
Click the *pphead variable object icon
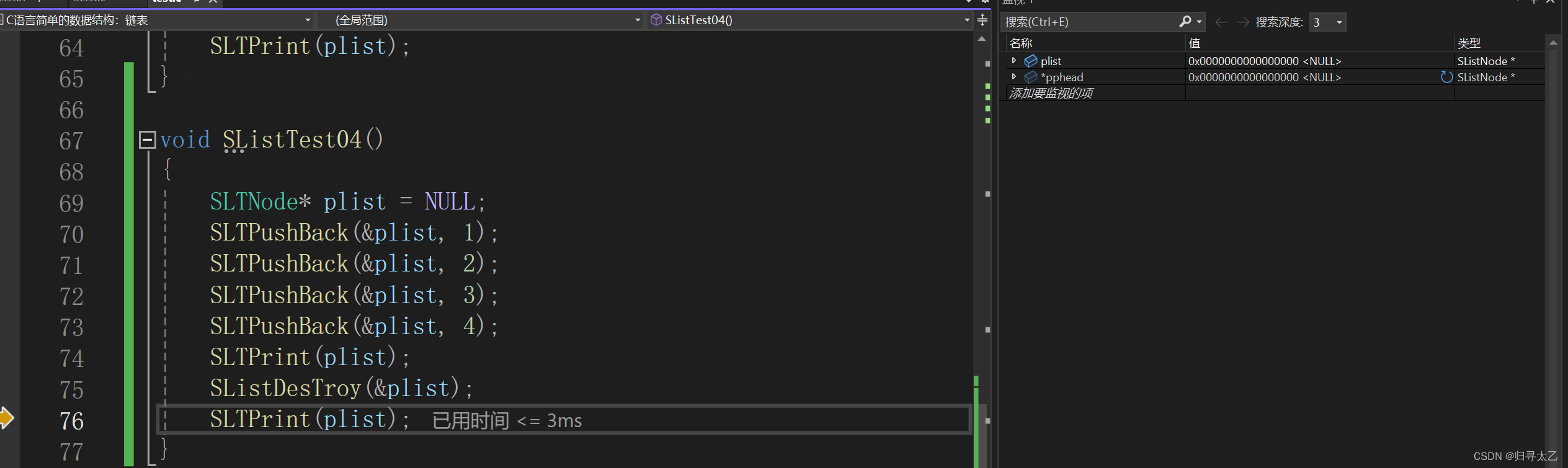pos(1031,77)
